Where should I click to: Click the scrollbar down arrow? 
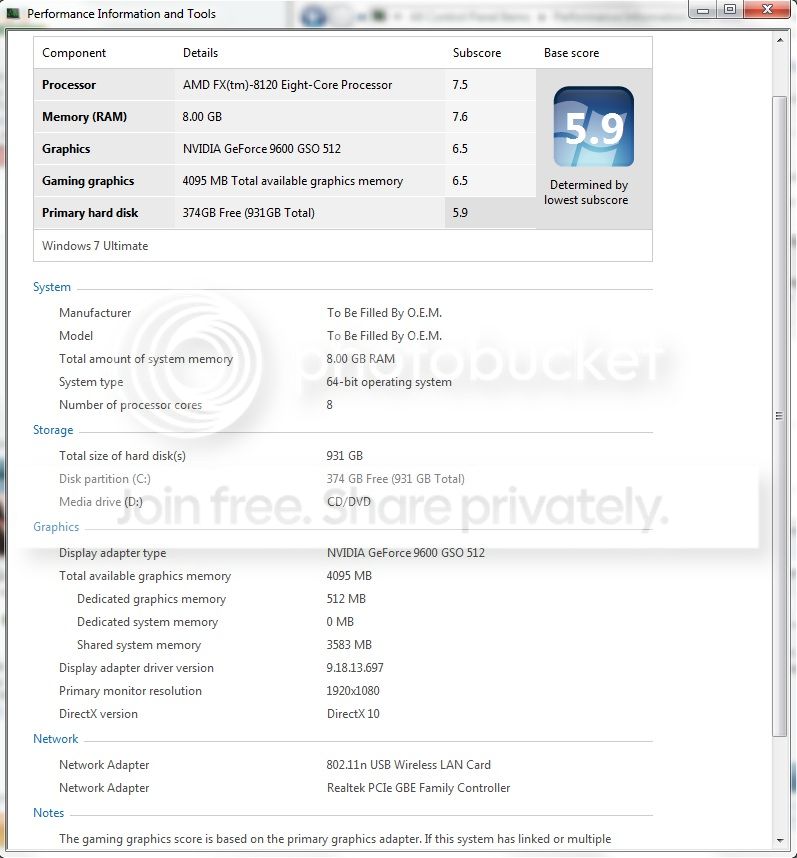click(x=780, y=840)
